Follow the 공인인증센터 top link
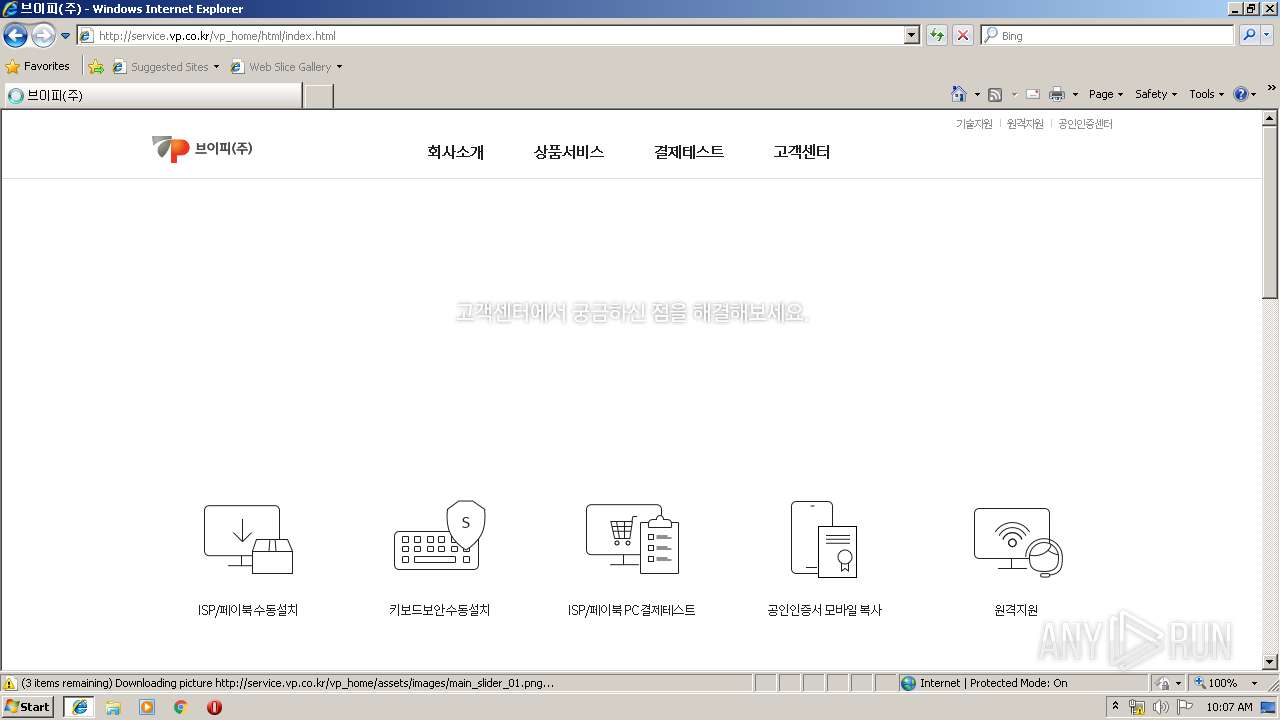 pyautogui.click(x=1085, y=124)
